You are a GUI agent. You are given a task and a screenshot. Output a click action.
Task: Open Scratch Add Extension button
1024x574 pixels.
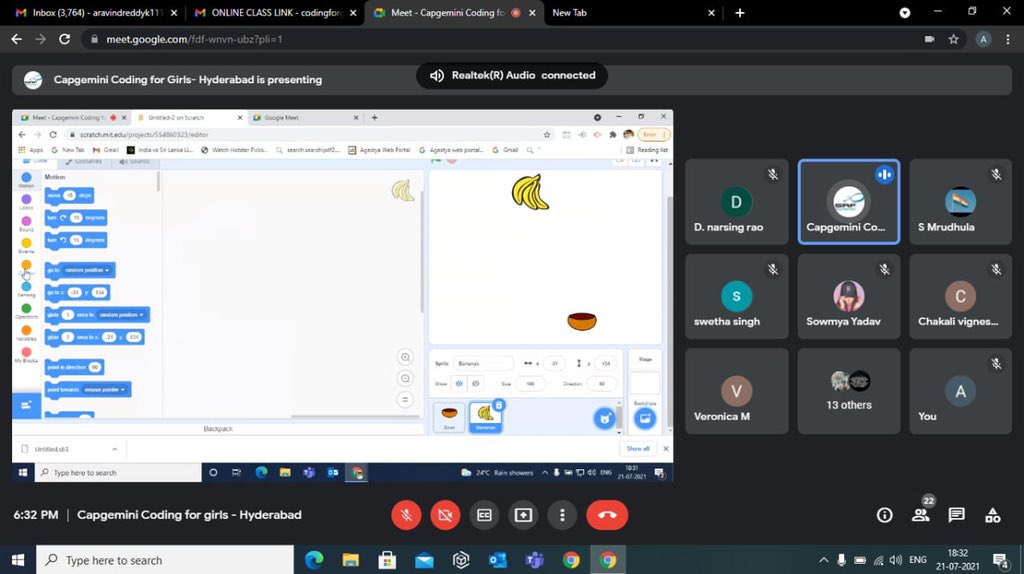tap(26, 406)
